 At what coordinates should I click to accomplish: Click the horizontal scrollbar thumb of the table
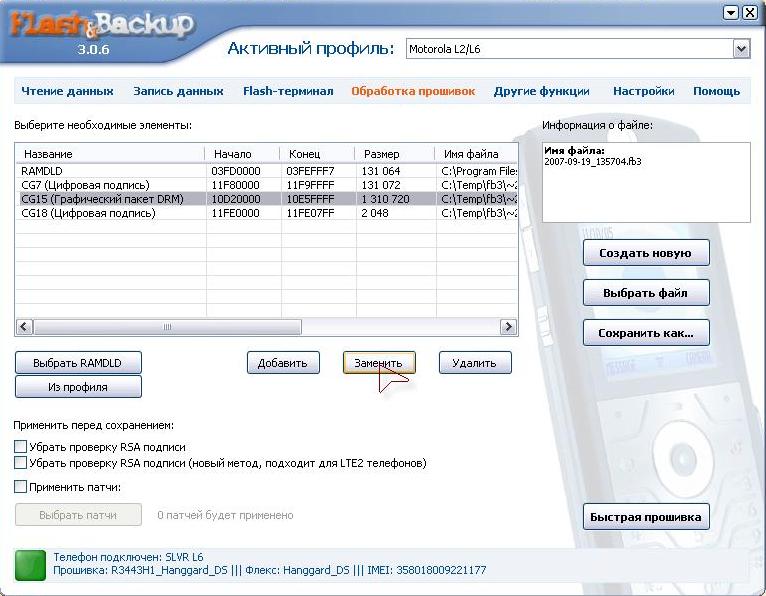click(167, 327)
